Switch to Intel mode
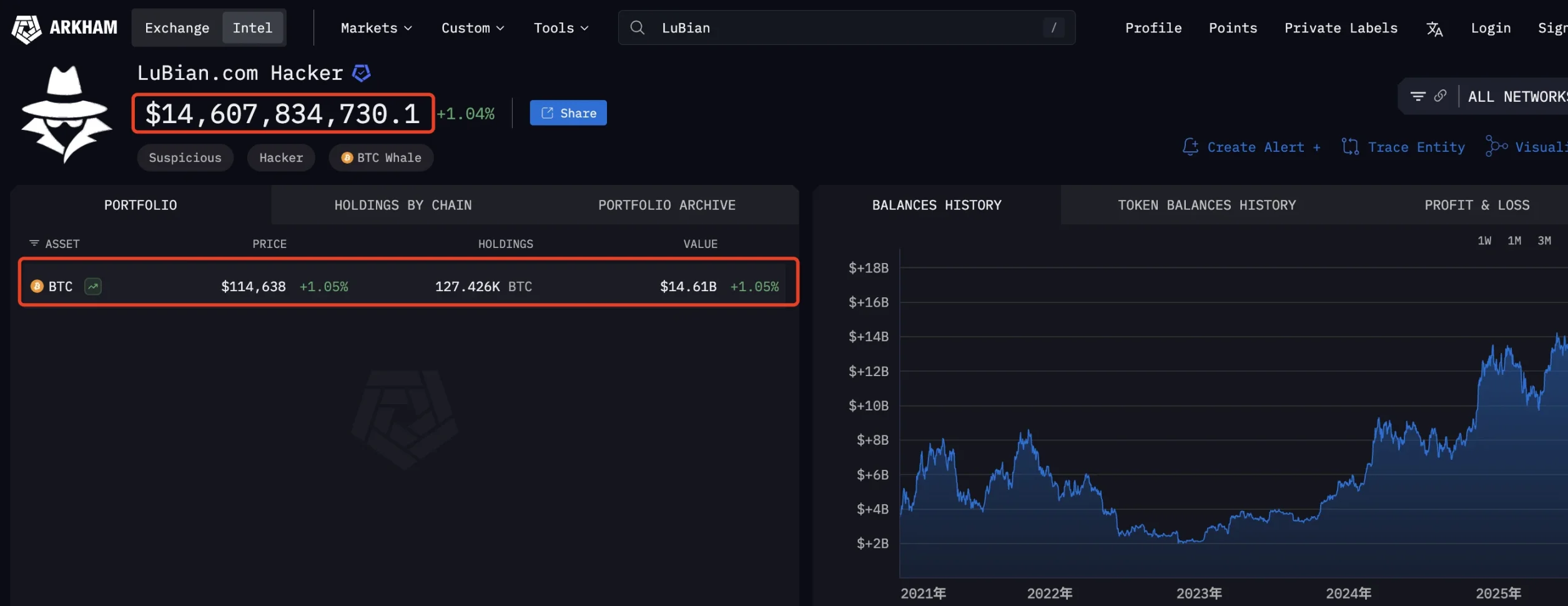Screen dimensions: 1568x606 pyautogui.click(x=252, y=27)
